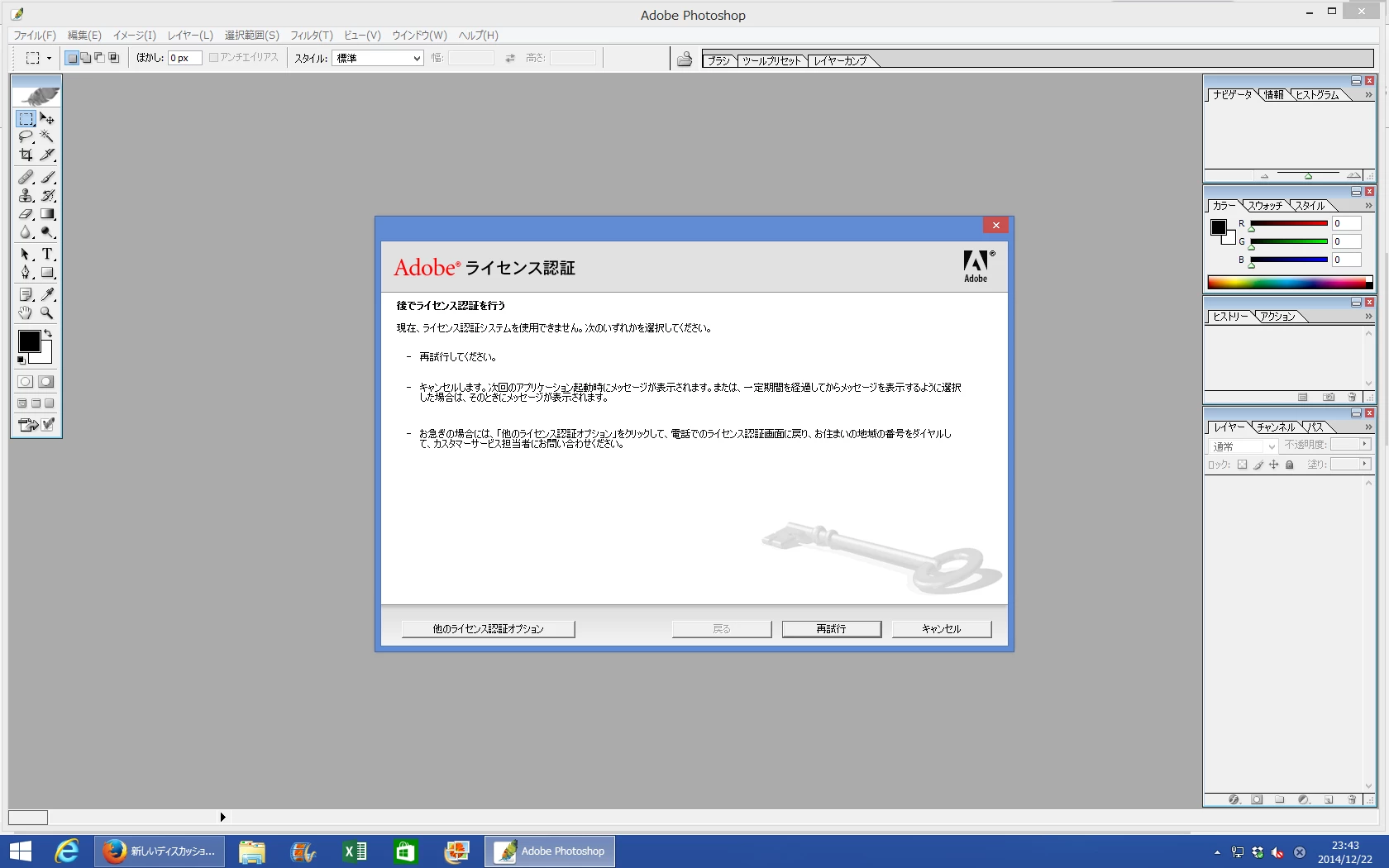1389x868 pixels.
Task: Select the Move tool
Action: click(x=47, y=119)
